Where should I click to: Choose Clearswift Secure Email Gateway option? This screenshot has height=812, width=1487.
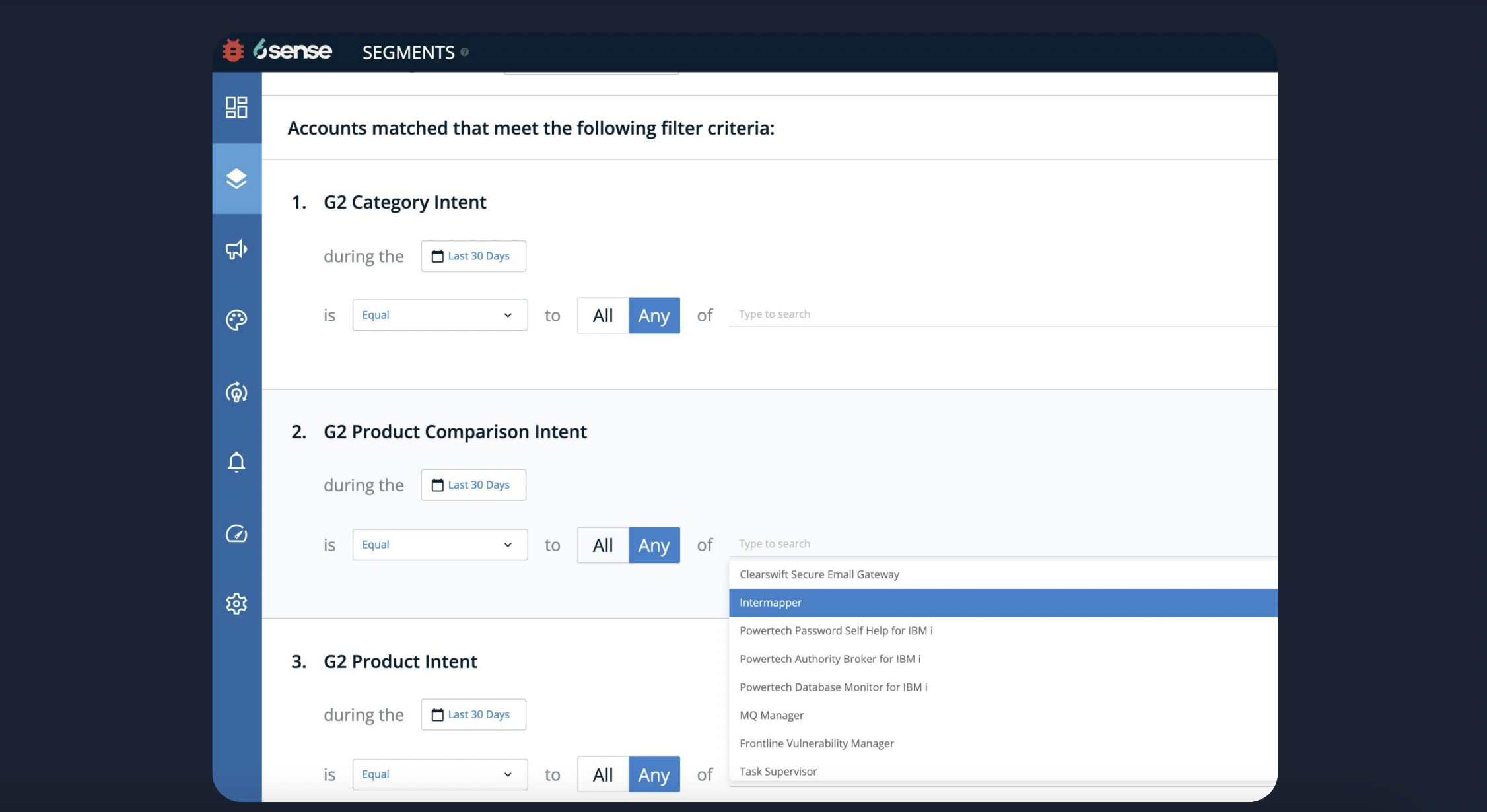click(819, 574)
